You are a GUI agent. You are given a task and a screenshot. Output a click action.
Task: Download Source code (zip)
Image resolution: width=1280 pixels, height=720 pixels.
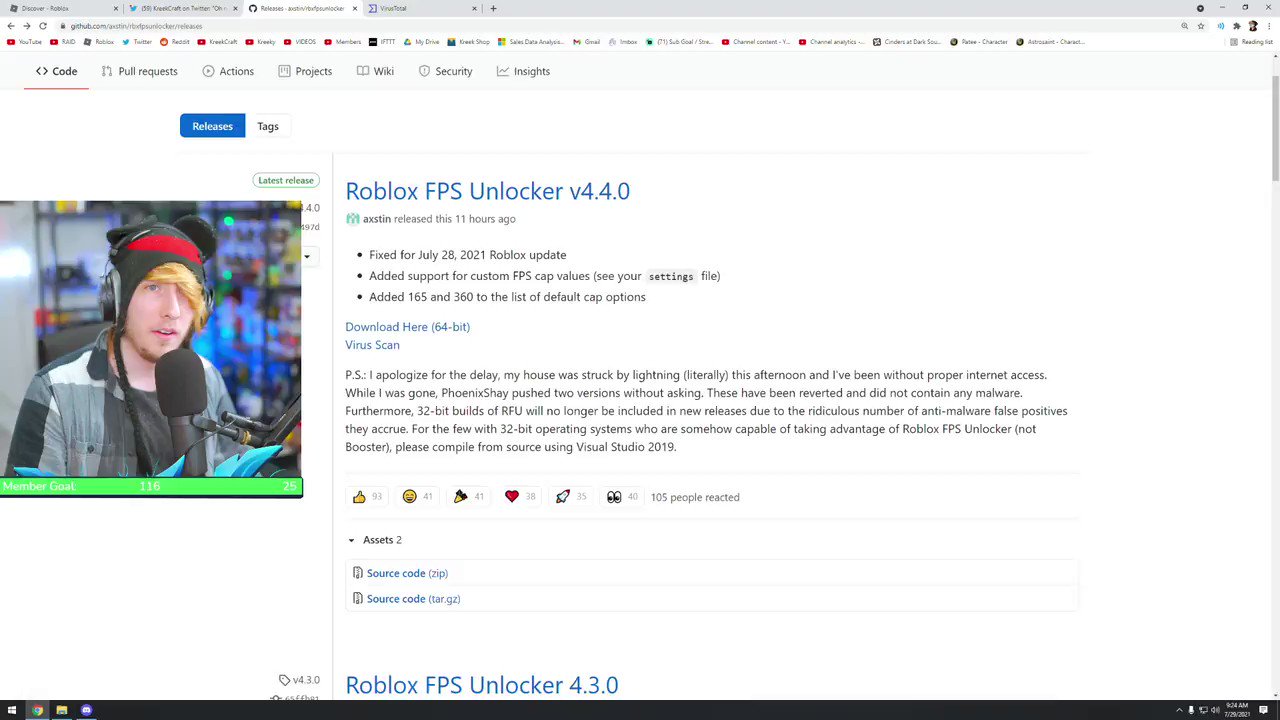click(407, 573)
